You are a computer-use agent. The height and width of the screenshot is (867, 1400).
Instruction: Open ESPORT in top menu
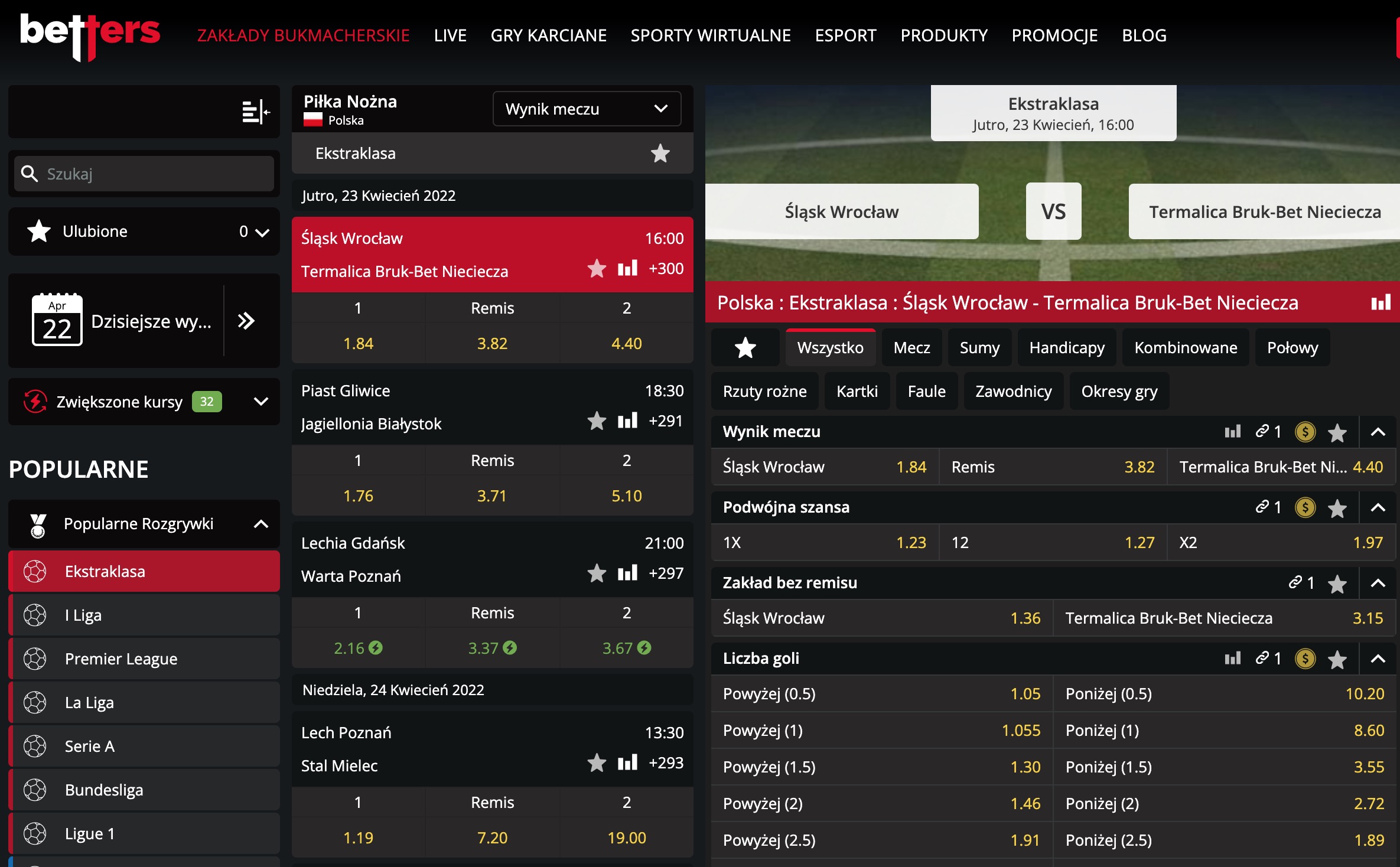[x=845, y=35]
